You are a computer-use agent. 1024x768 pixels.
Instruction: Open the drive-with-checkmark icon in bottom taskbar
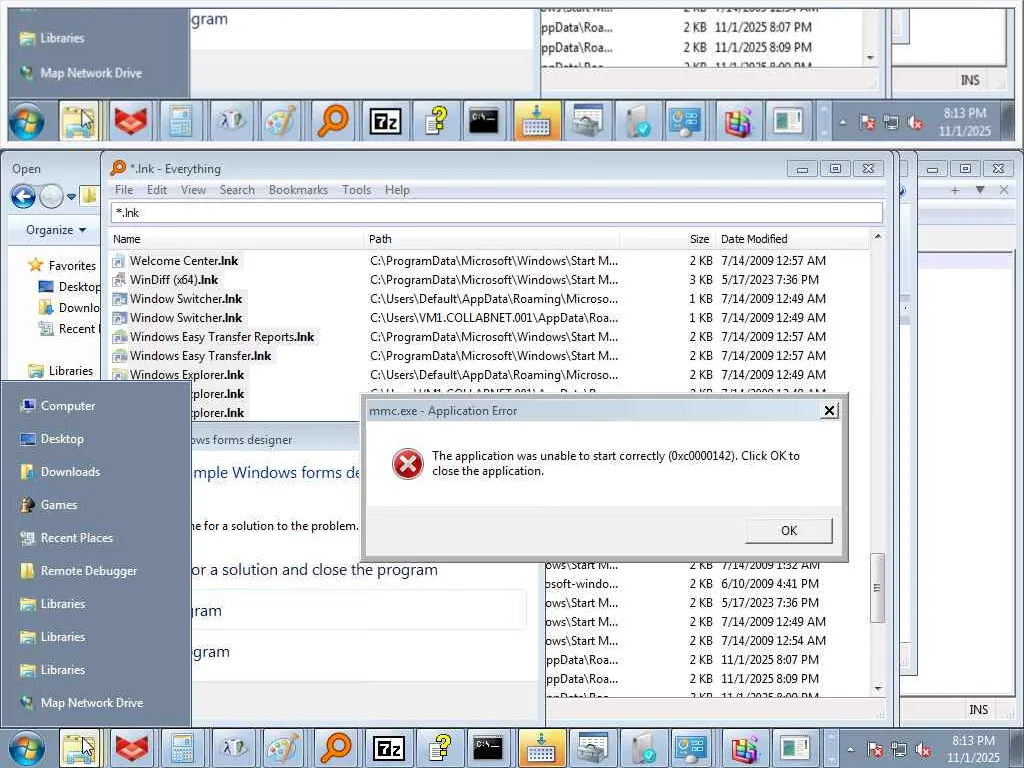[643, 748]
